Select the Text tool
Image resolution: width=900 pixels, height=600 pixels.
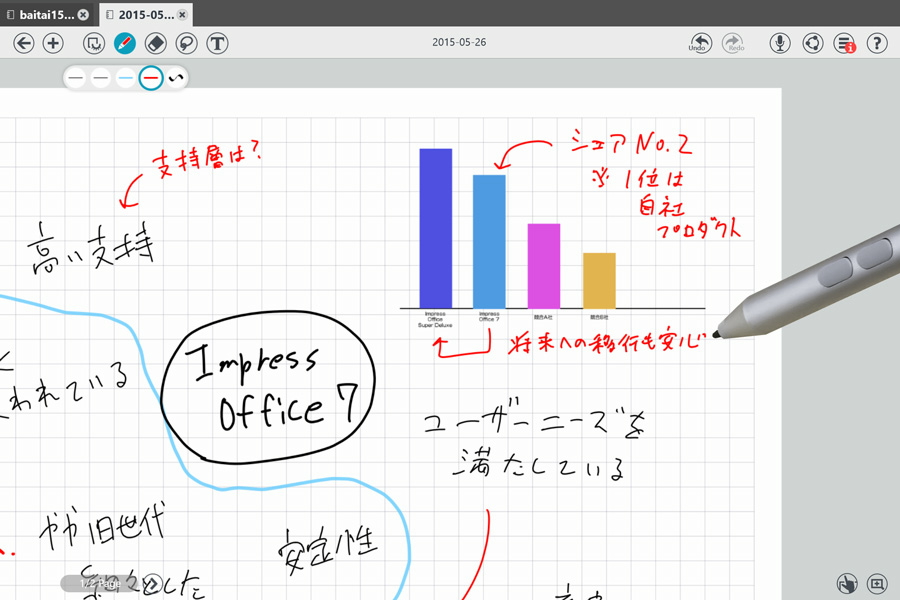tap(217, 43)
